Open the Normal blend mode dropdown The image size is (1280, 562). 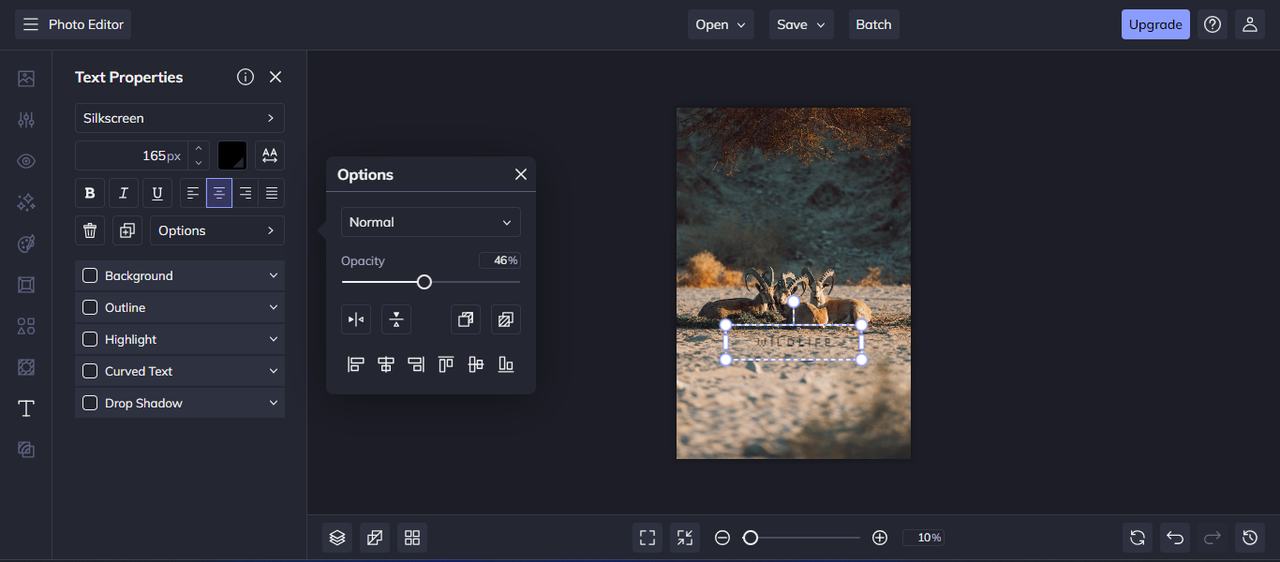click(431, 222)
